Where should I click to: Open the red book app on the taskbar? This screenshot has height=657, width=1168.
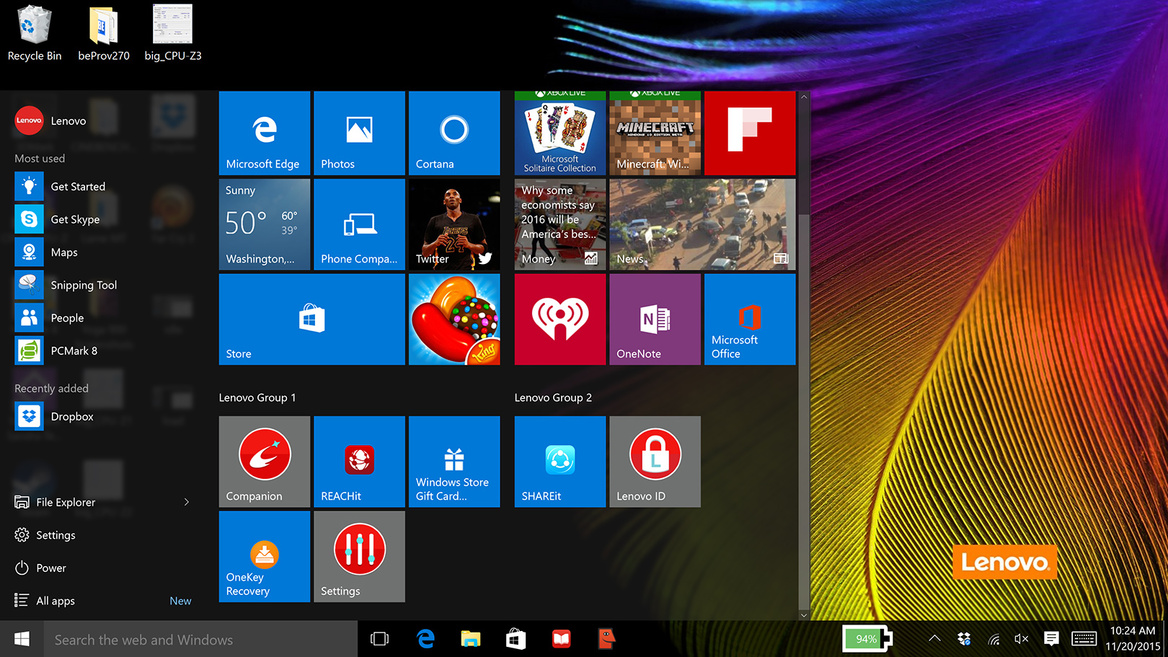pos(562,639)
